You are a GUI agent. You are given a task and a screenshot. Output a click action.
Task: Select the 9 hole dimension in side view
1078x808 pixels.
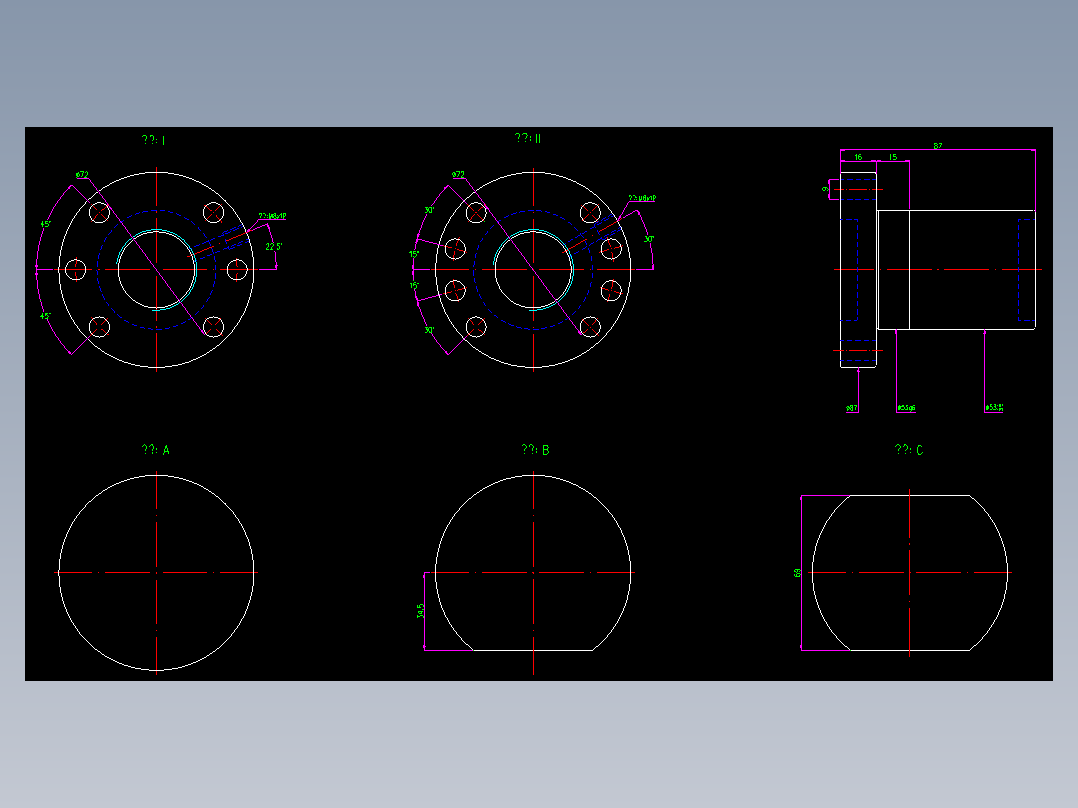tap(826, 188)
